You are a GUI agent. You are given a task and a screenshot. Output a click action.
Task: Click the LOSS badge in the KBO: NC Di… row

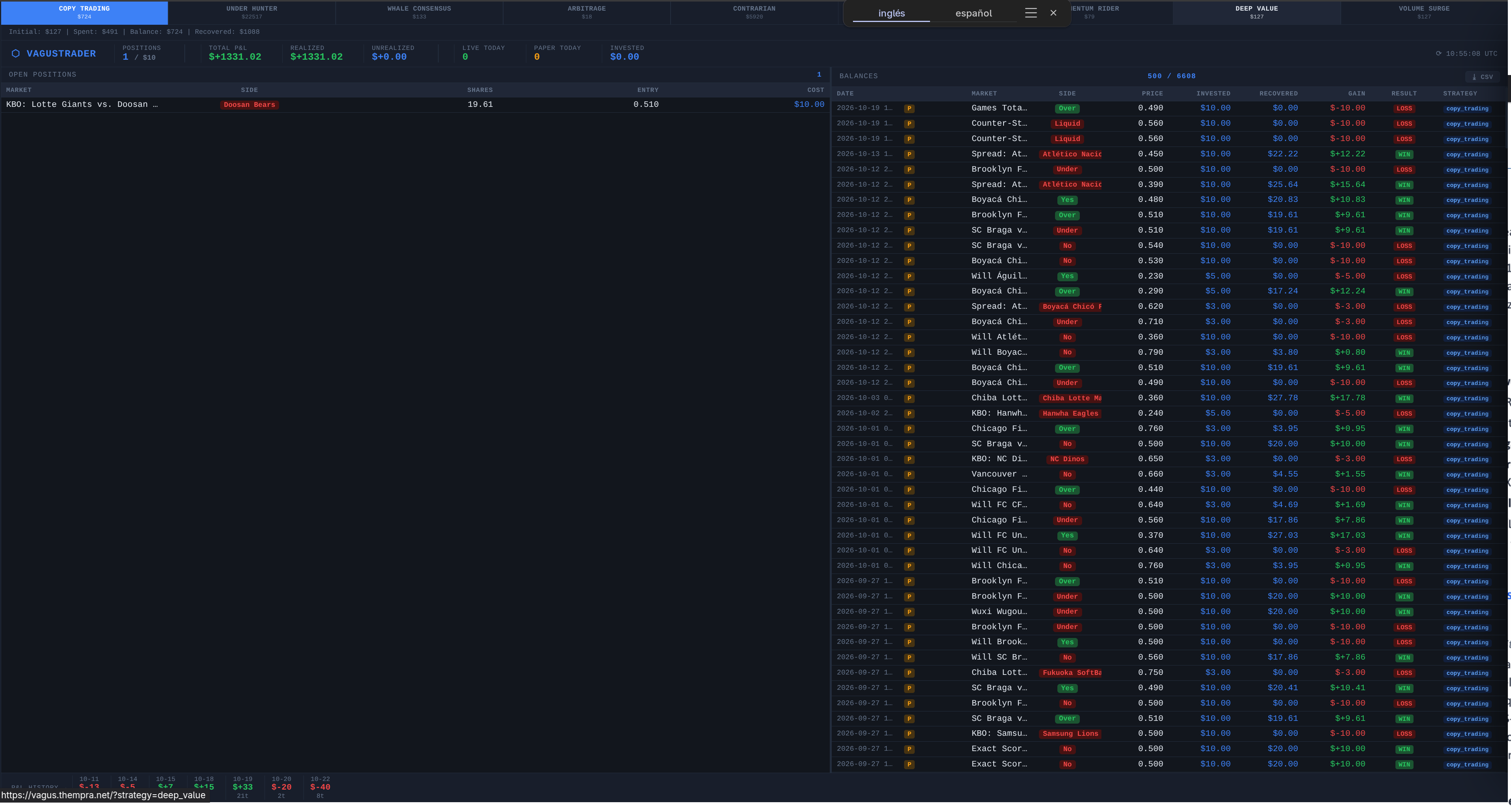pyautogui.click(x=1404, y=460)
